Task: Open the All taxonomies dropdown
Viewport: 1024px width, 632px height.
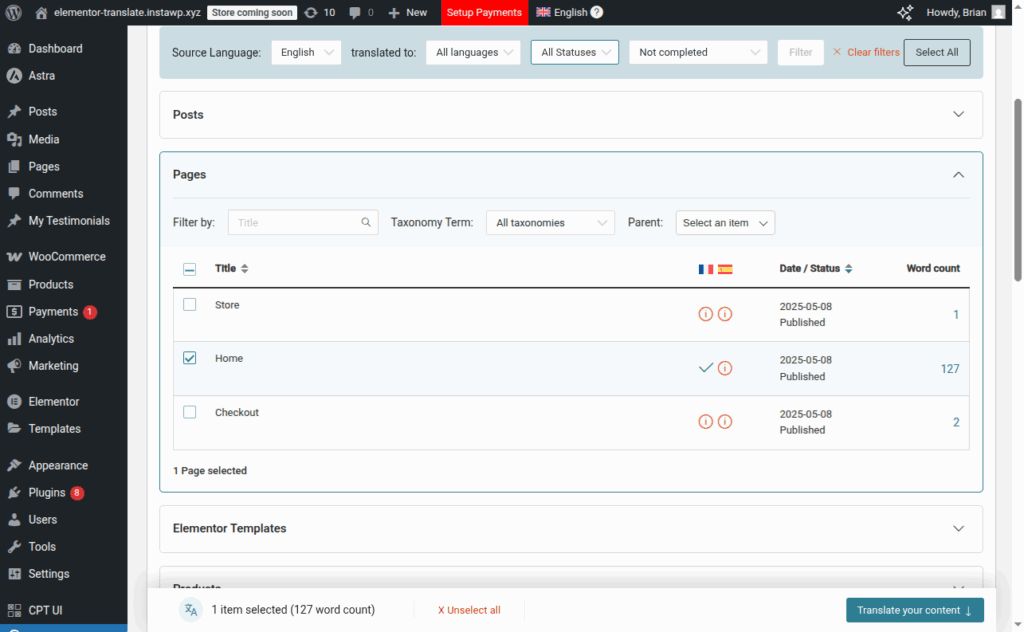Action: coord(551,223)
